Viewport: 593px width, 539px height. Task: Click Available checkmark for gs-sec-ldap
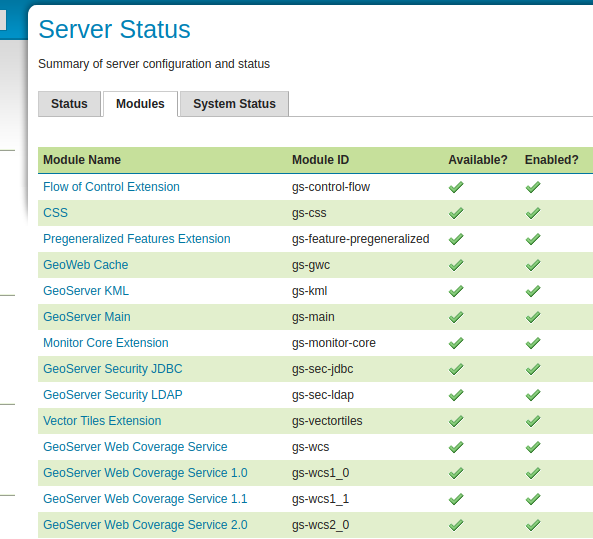coord(456,395)
